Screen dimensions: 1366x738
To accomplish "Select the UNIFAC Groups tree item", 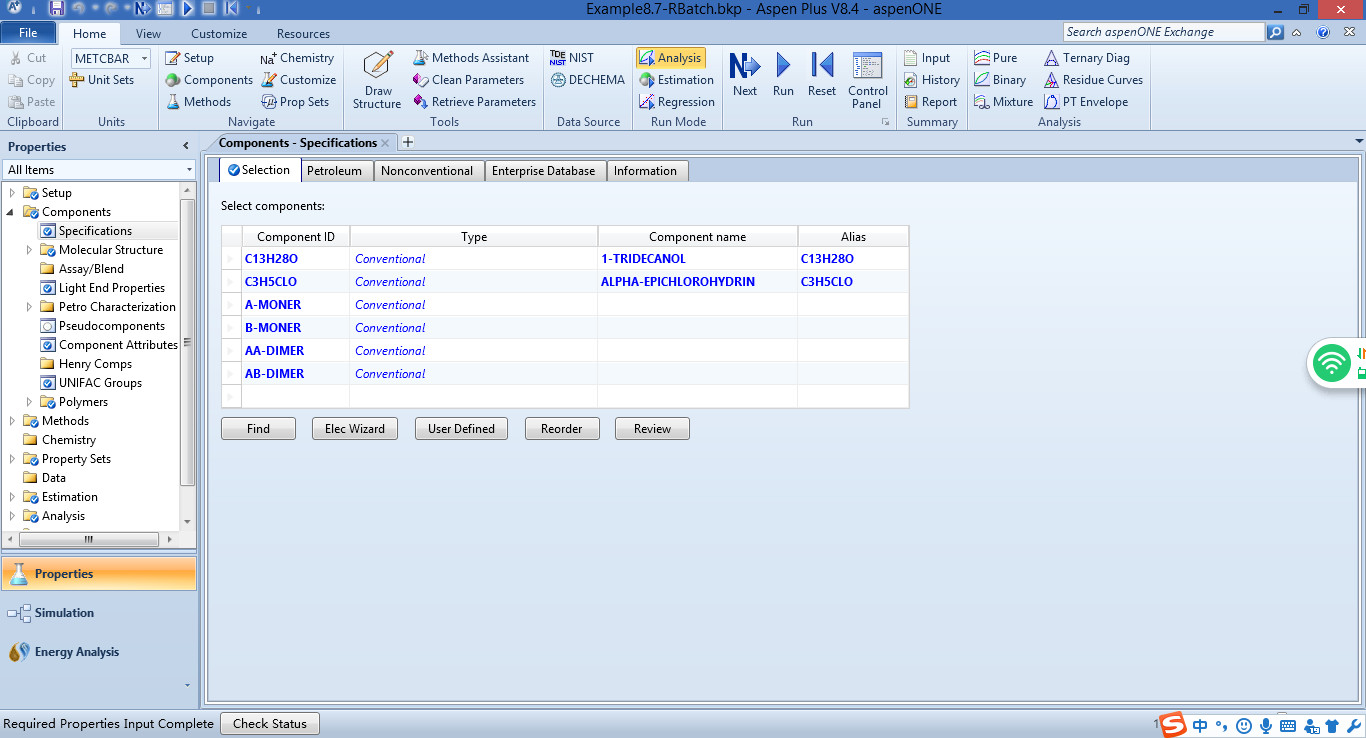I will coord(100,383).
